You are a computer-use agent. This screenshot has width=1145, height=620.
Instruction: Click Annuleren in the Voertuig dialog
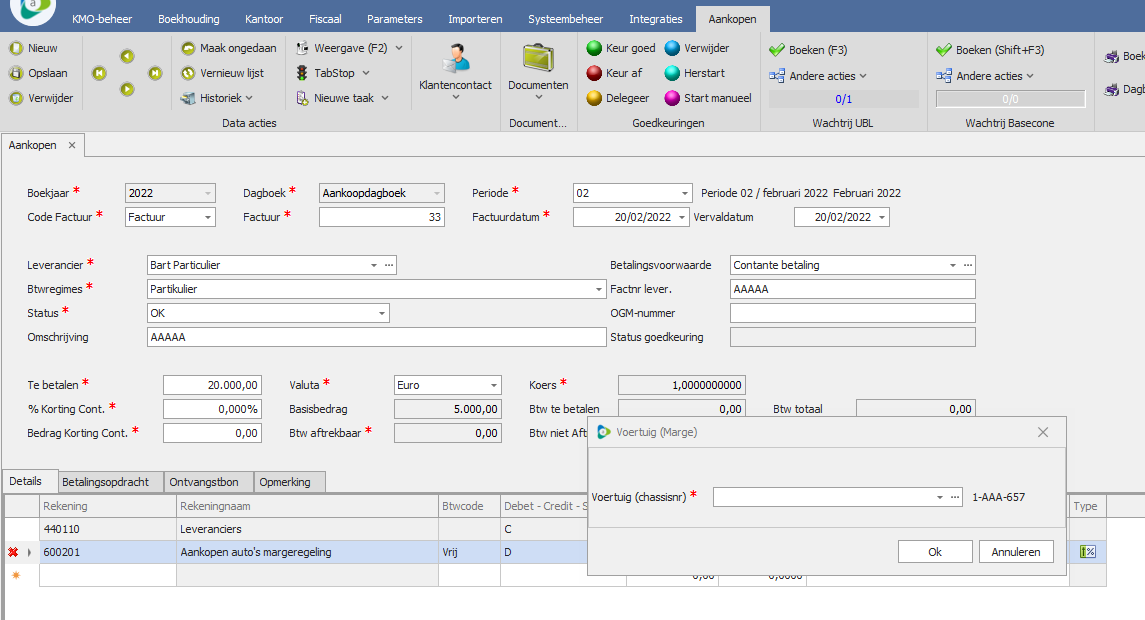(1016, 551)
